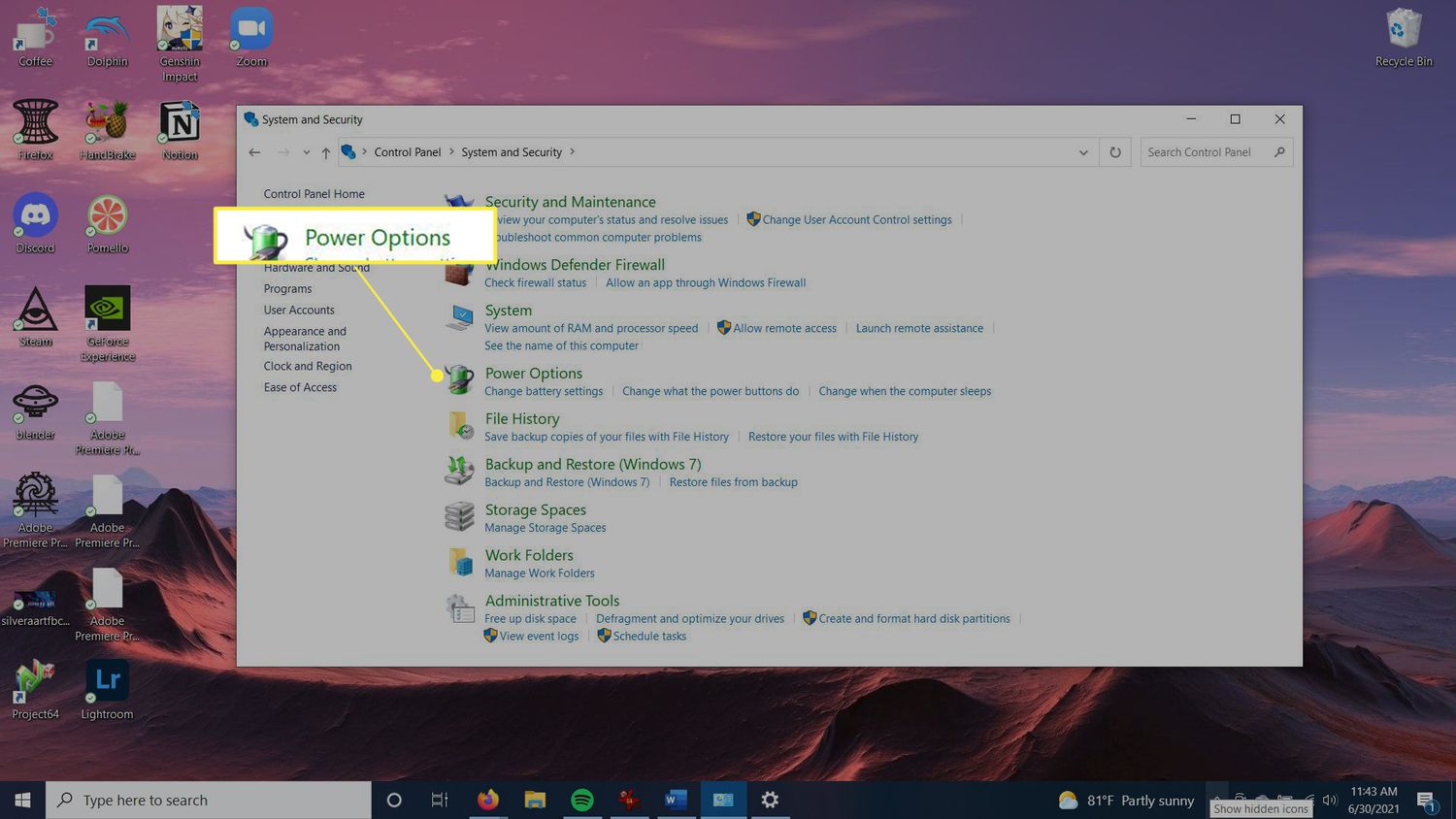This screenshot has height=819, width=1456.
Task: Expand the address bar history dropdown
Action: point(1083,152)
